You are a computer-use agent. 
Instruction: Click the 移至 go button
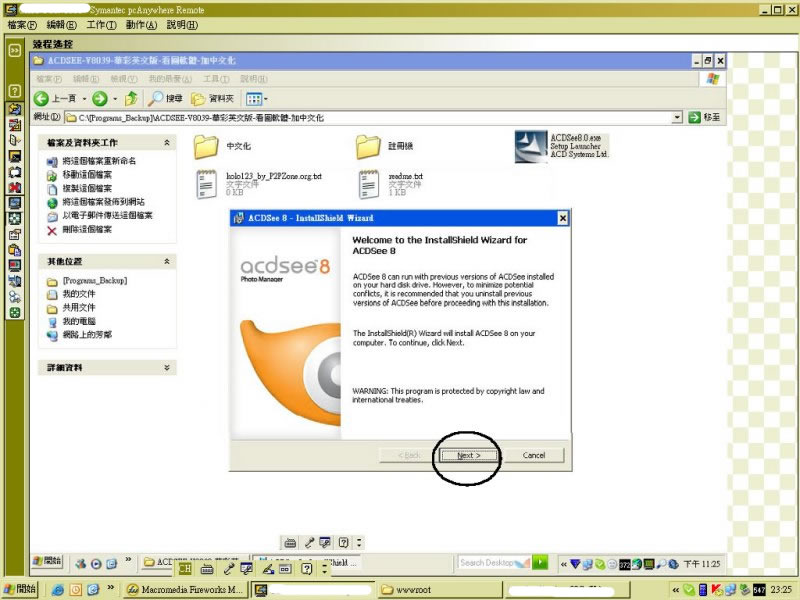[x=705, y=117]
